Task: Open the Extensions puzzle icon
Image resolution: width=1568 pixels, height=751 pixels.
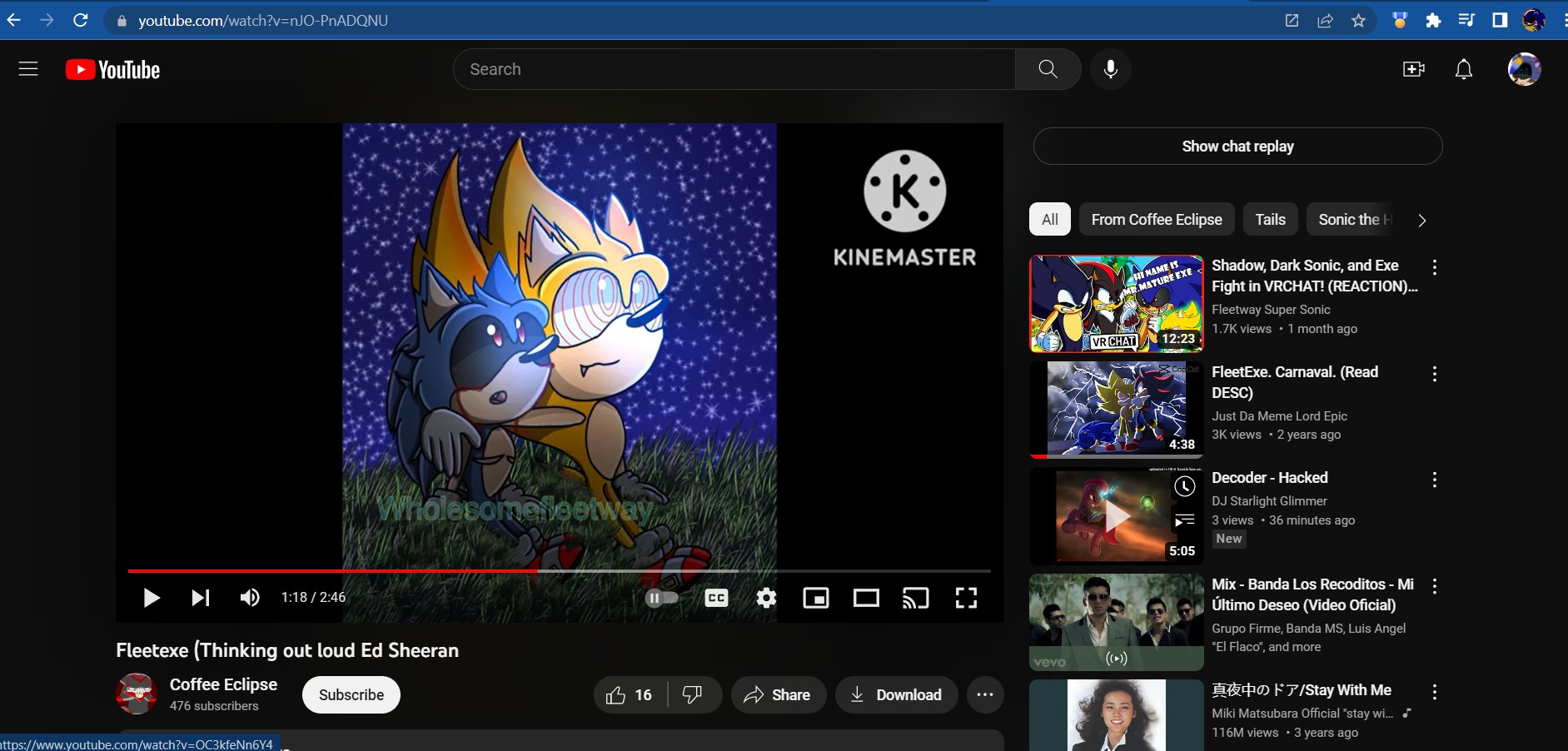Action: (1433, 21)
